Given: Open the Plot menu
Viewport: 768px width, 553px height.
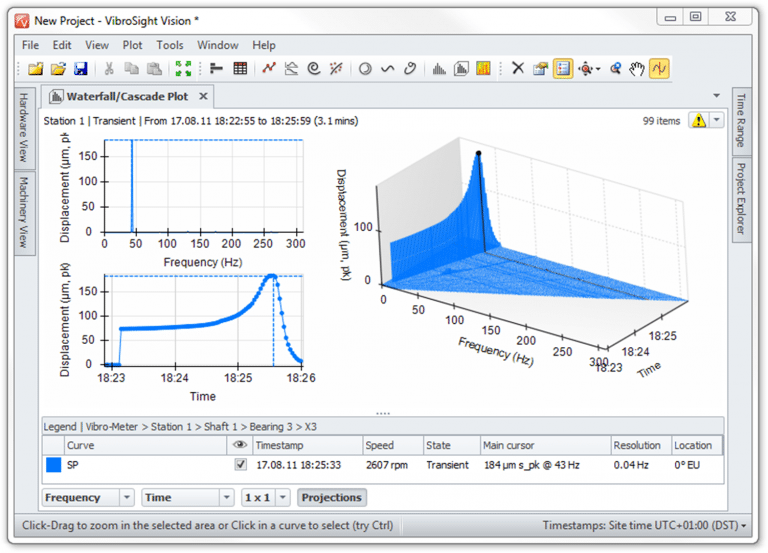Looking at the screenshot, I should click(132, 45).
